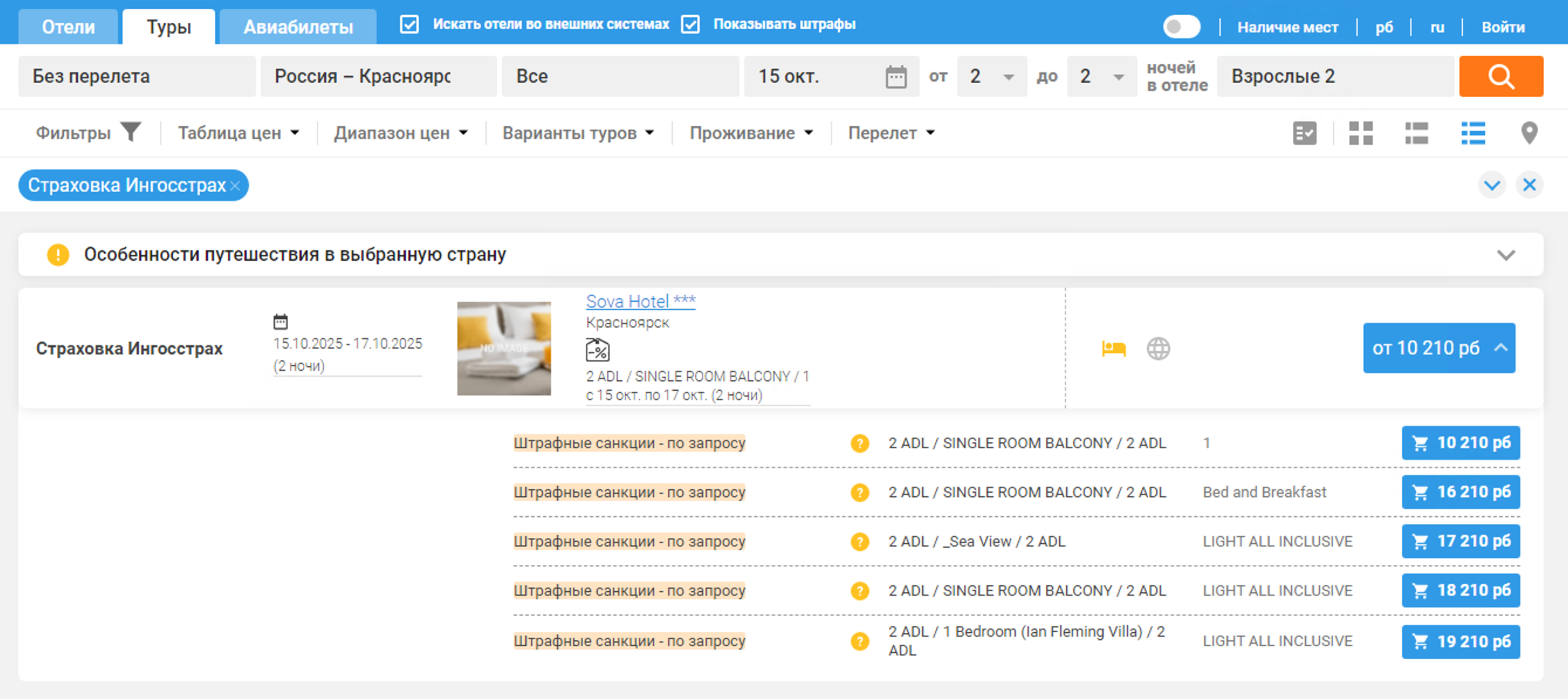The image size is (1568, 699).
Task: Click the discount percent tag icon
Action: [597, 350]
